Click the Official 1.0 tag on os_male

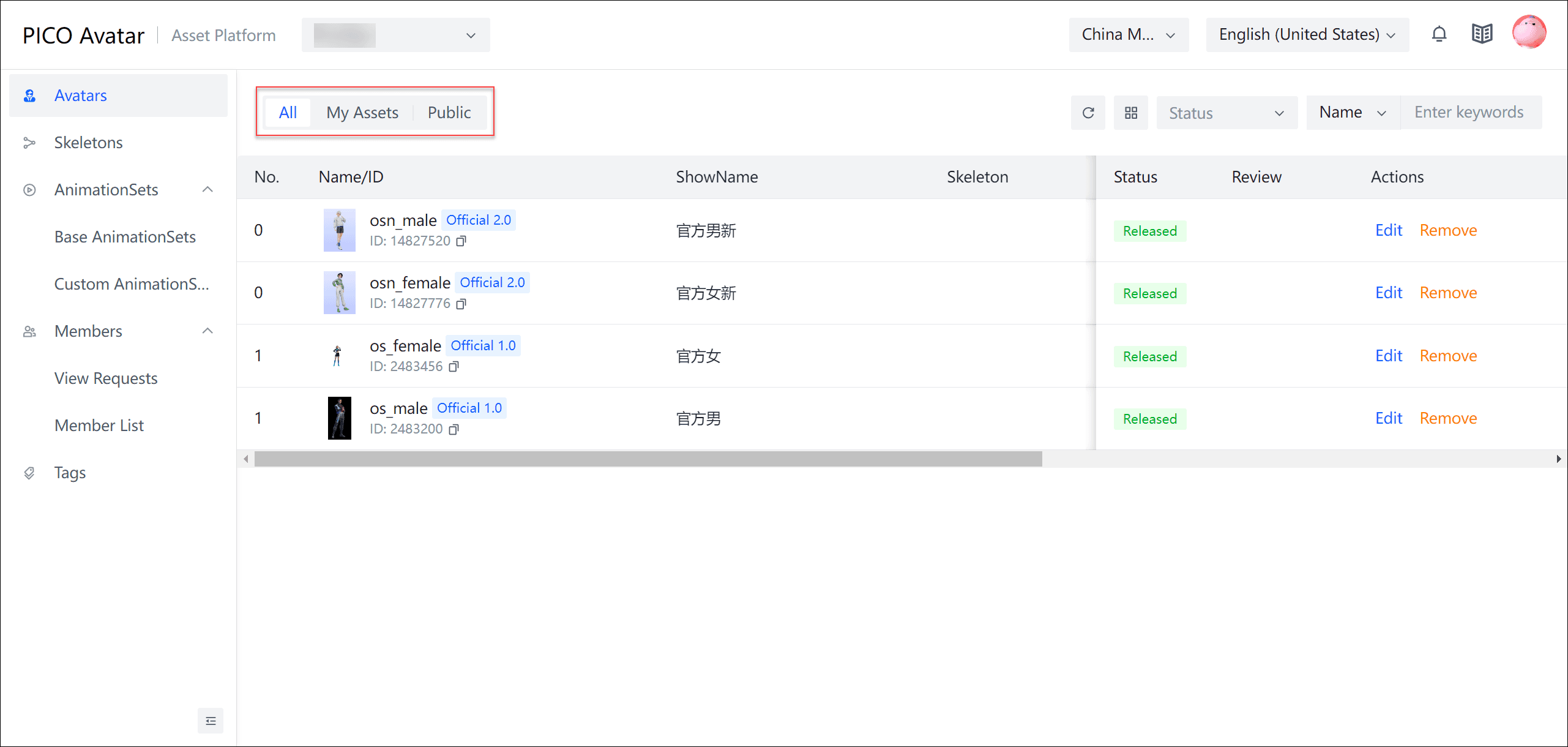[469, 408]
